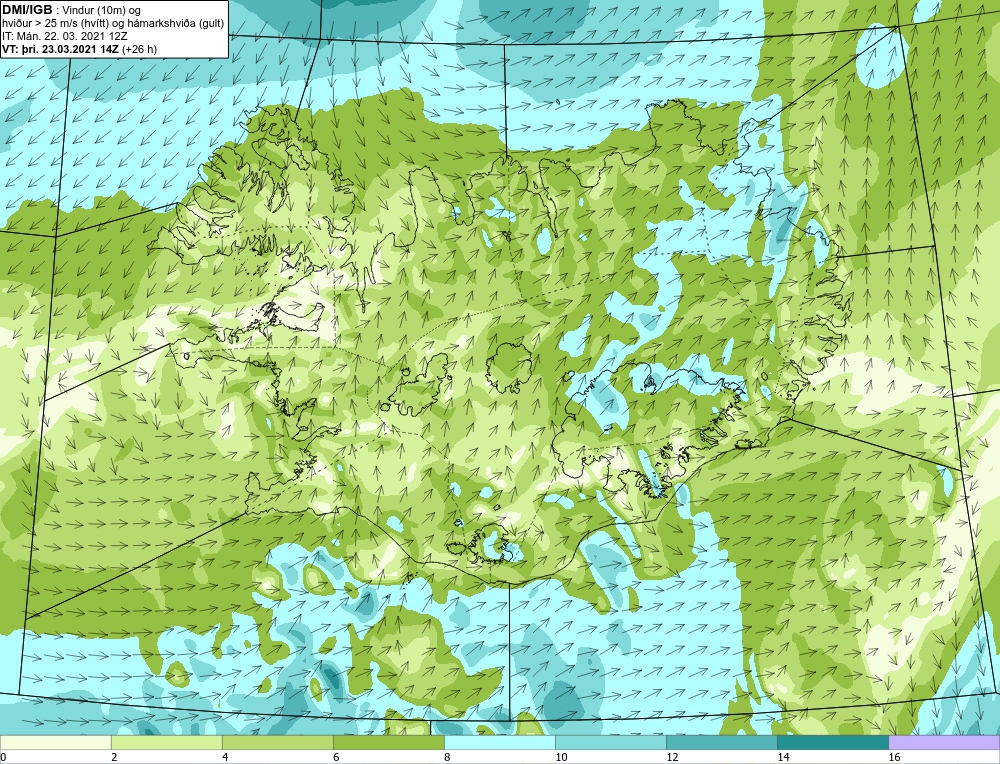Viewport: 1000px width, 764px height.
Task: Click the '(+26 h)' forecast offset text
Action: coord(140,49)
